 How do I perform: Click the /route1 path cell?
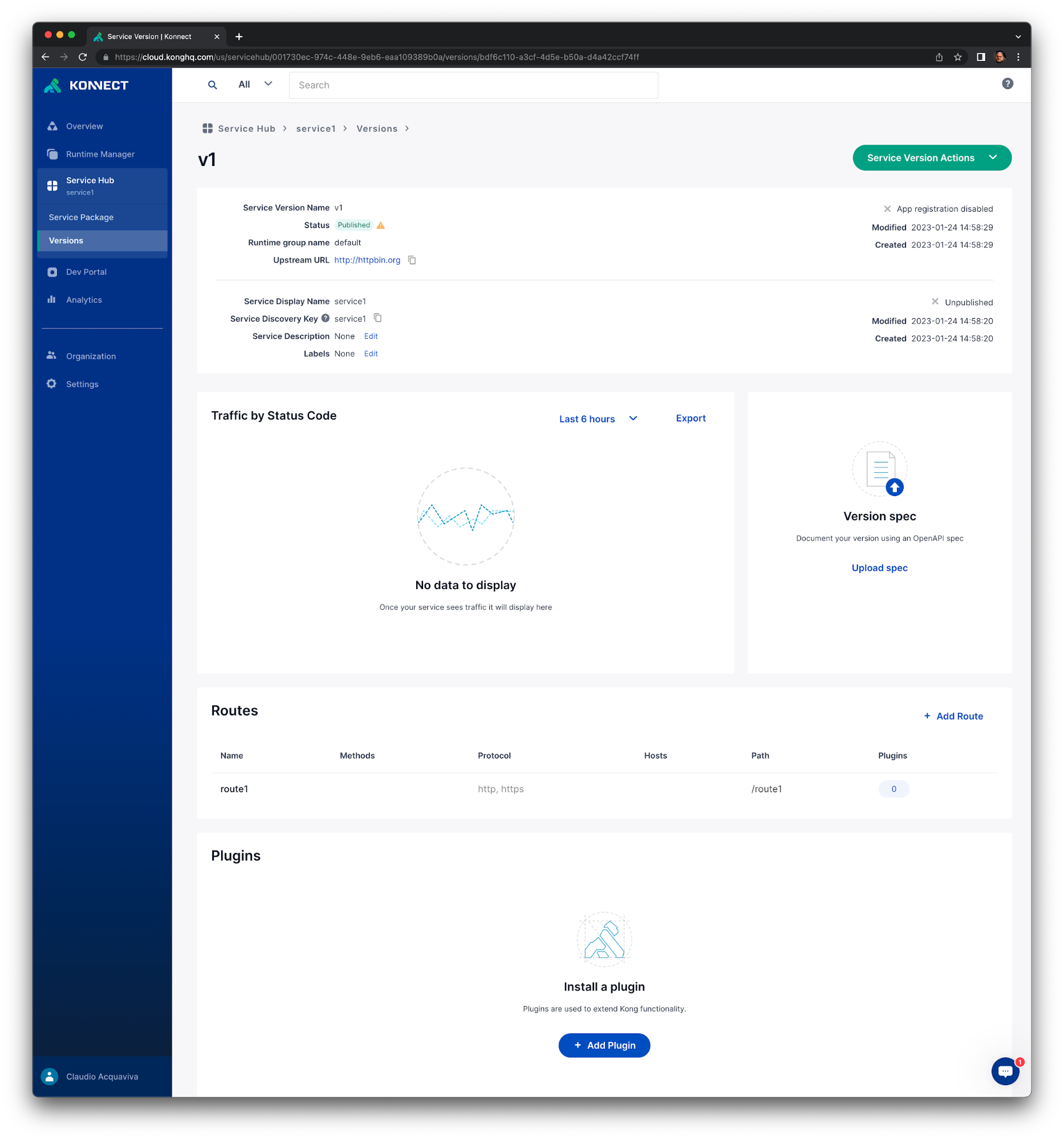pos(766,789)
